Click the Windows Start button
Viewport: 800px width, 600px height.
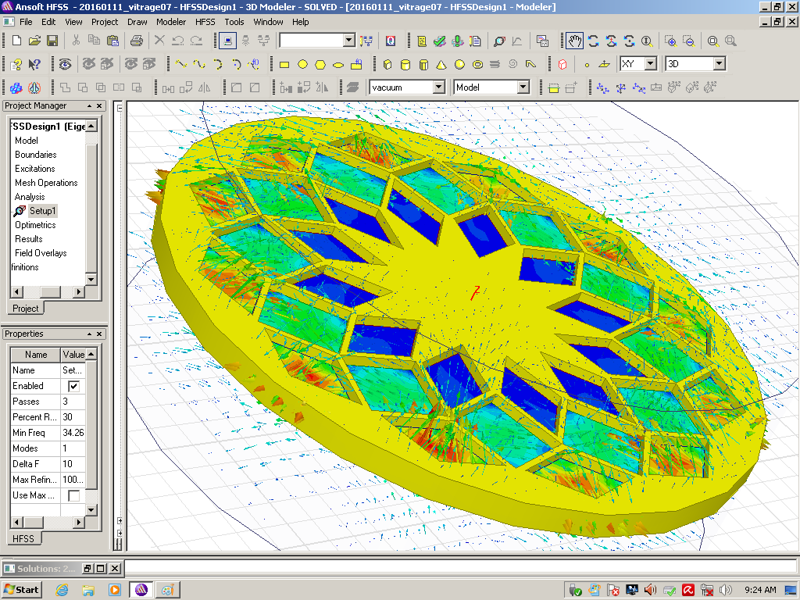click(x=22, y=589)
